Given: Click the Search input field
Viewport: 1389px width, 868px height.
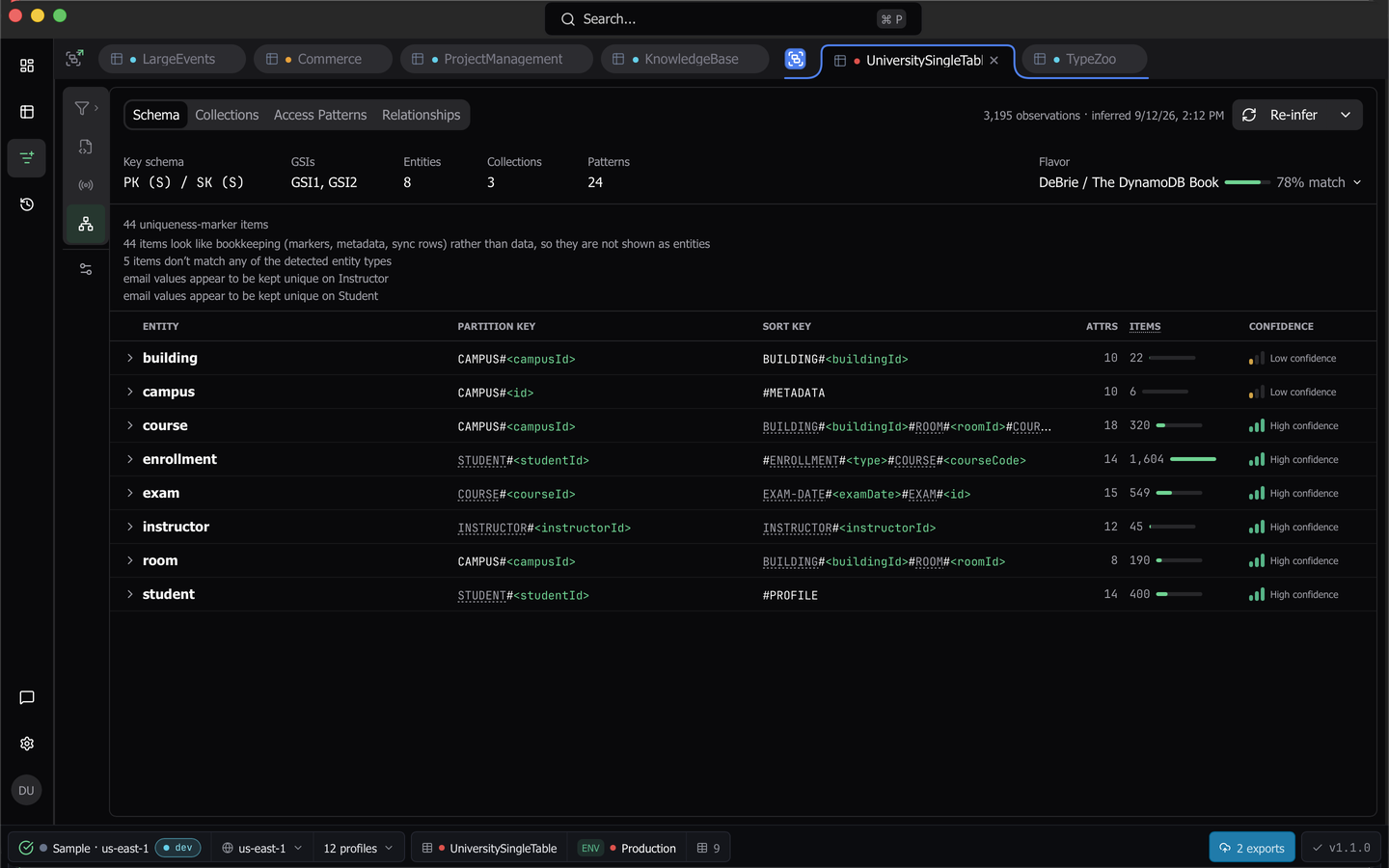Looking at the screenshot, I should point(733,19).
